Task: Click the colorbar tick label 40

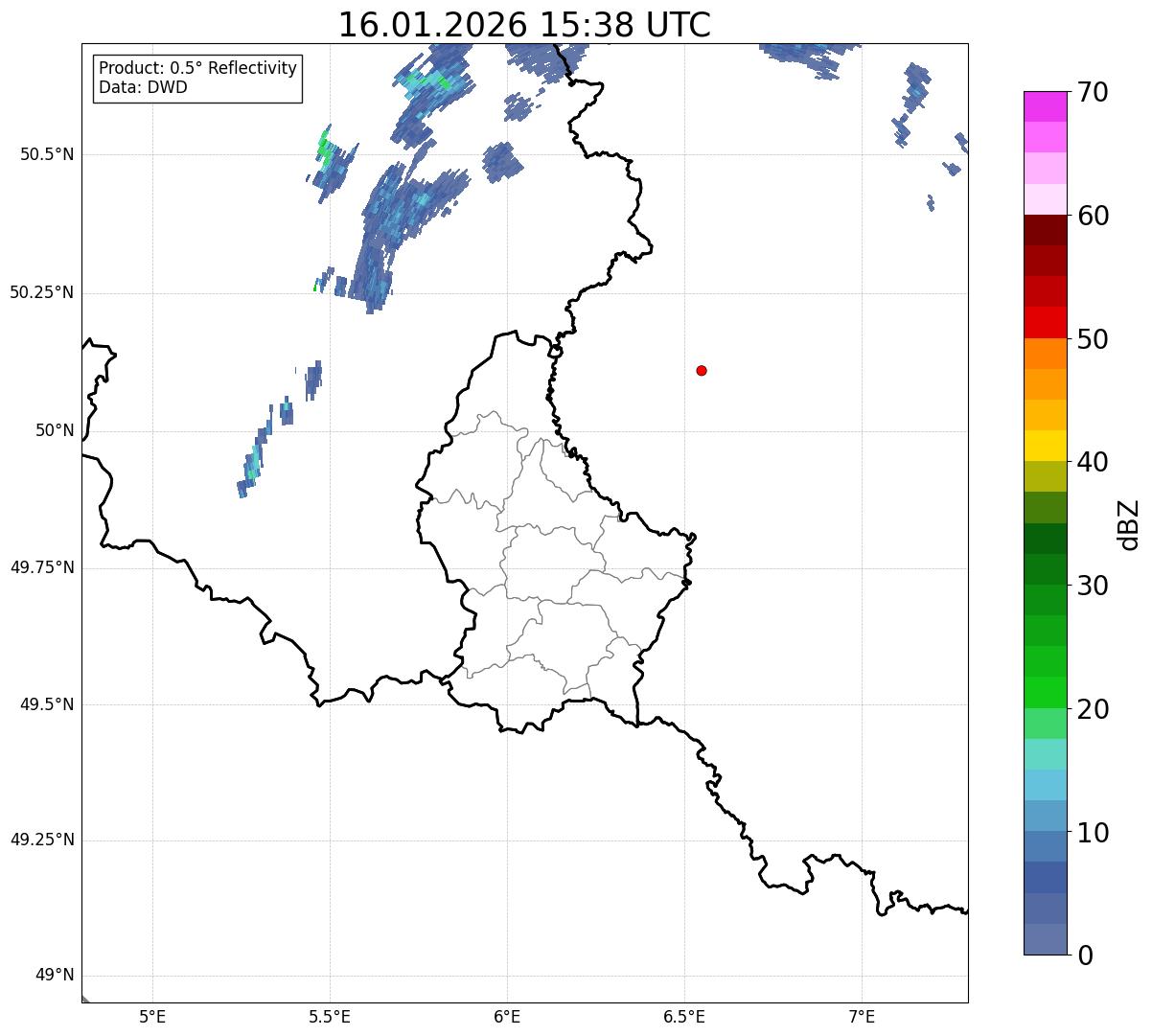Action: (x=1093, y=462)
